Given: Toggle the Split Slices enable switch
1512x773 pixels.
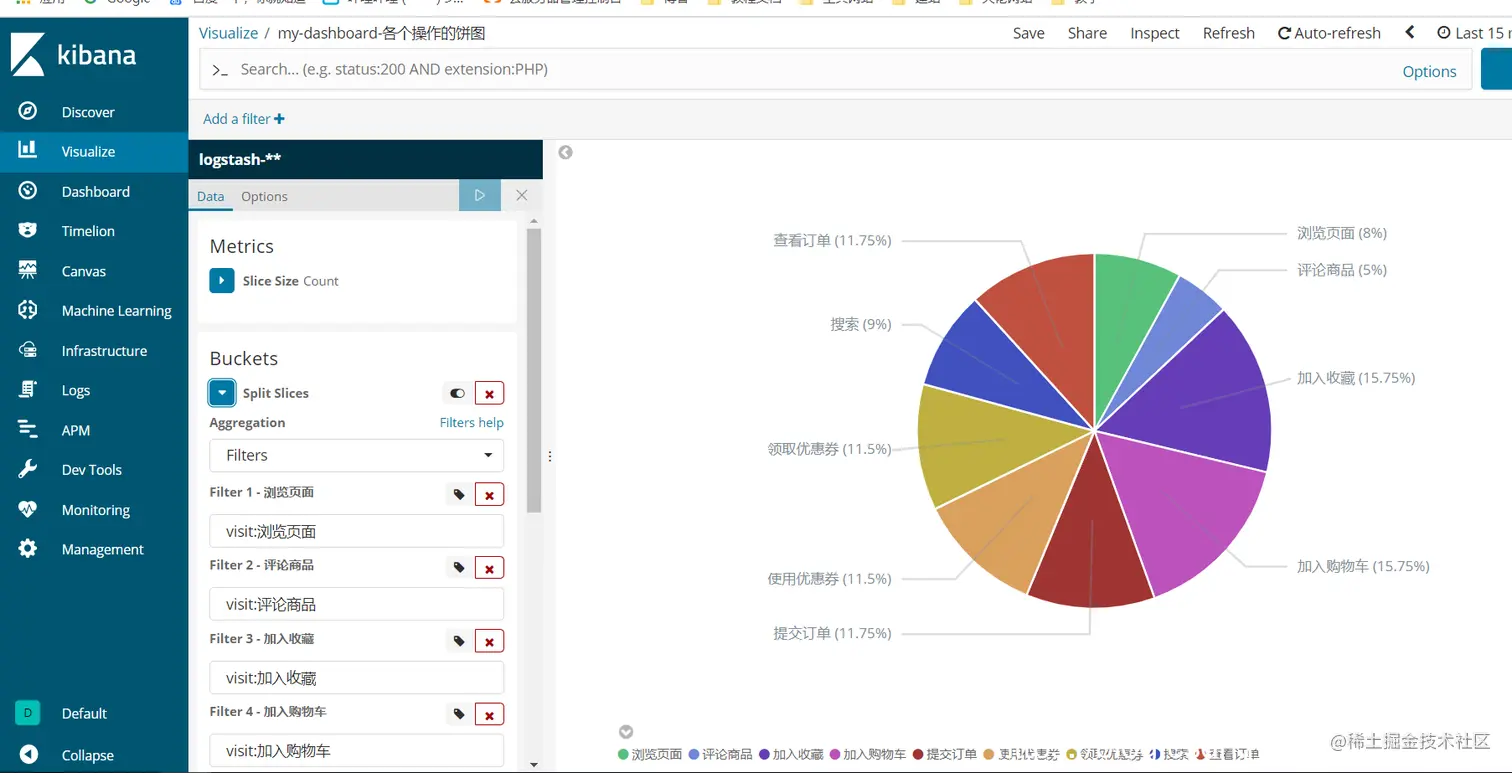Looking at the screenshot, I should tap(457, 393).
